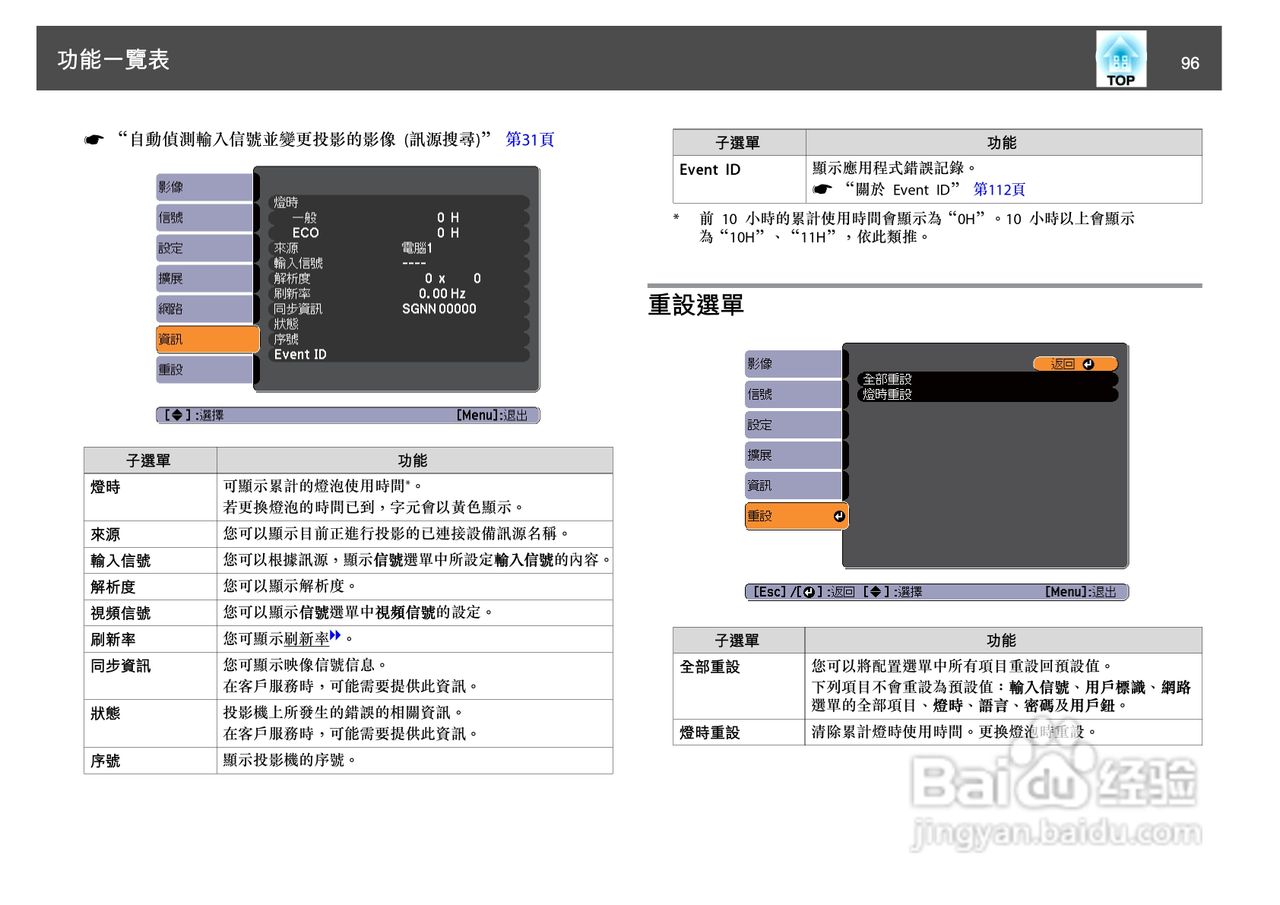Select highlighted 重設 tab in reset menu

(796, 516)
